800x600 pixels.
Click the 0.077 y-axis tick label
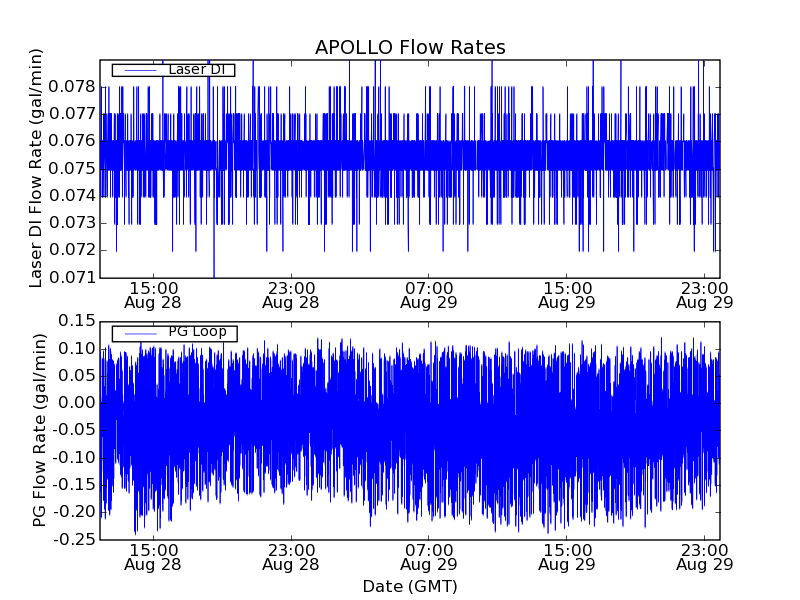72,114
